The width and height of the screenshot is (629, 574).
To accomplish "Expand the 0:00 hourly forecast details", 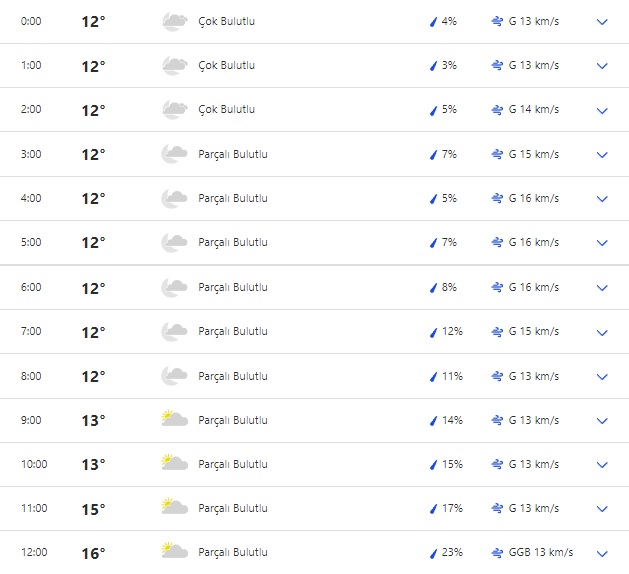I will (602, 22).
